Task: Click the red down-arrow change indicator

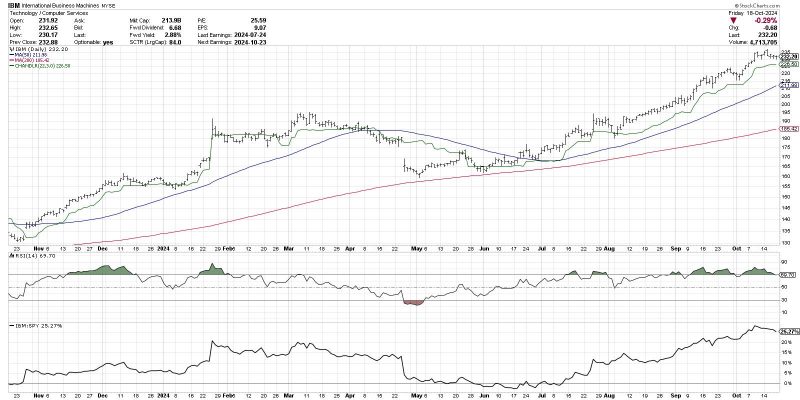Action: 734,21
